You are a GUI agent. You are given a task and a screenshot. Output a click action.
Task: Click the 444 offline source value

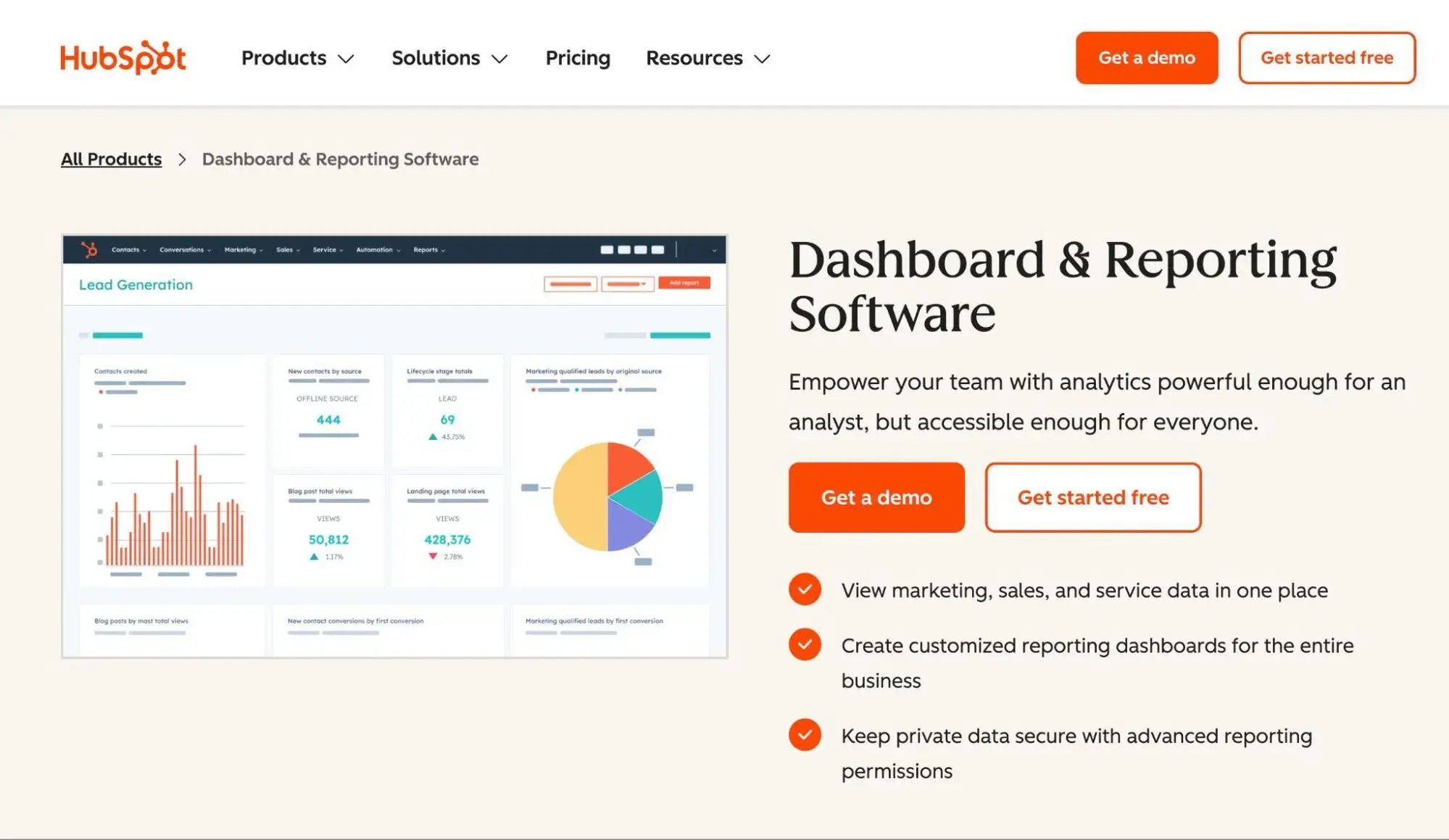tap(328, 420)
